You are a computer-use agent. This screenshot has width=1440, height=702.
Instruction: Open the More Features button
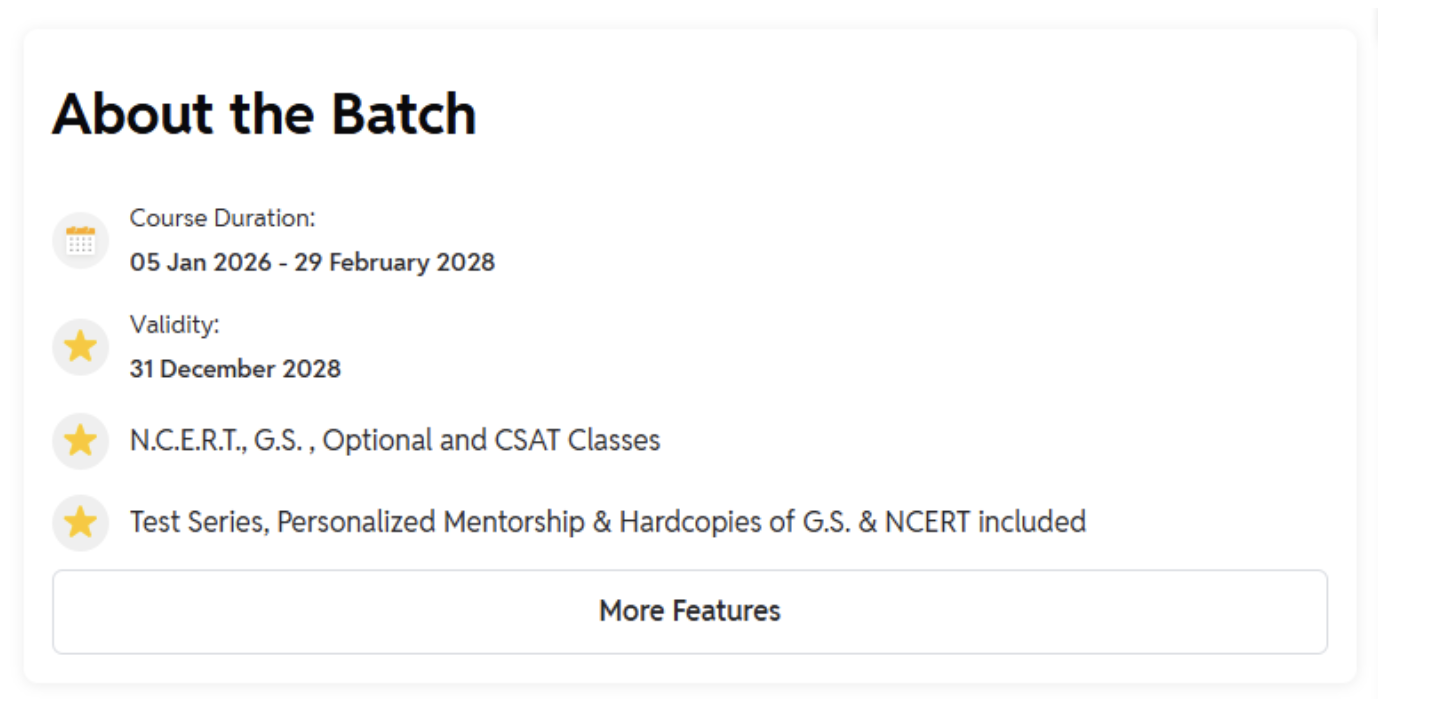(689, 611)
